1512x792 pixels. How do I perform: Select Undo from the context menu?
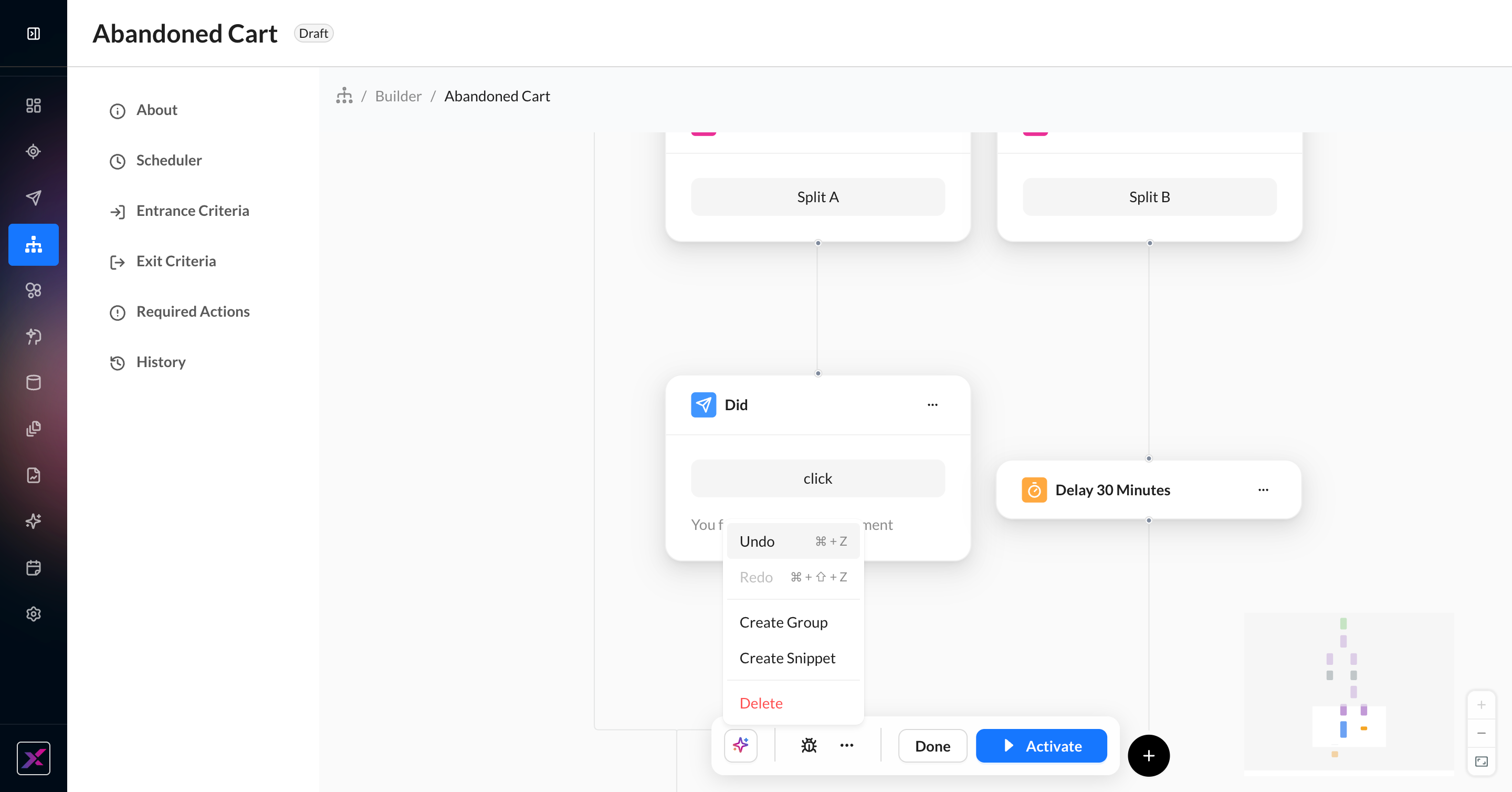click(793, 541)
